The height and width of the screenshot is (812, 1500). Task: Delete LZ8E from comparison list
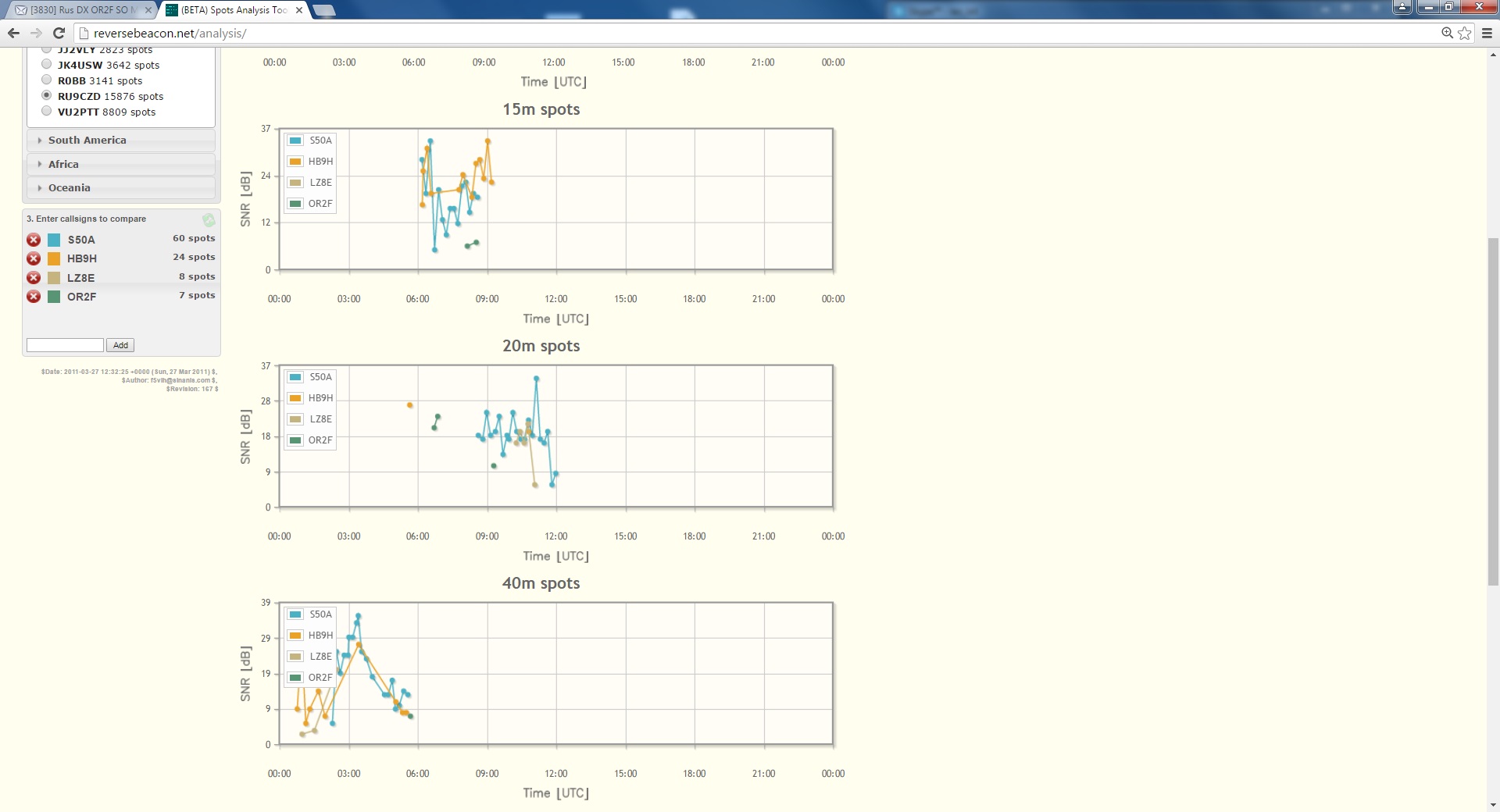click(34, 278)
